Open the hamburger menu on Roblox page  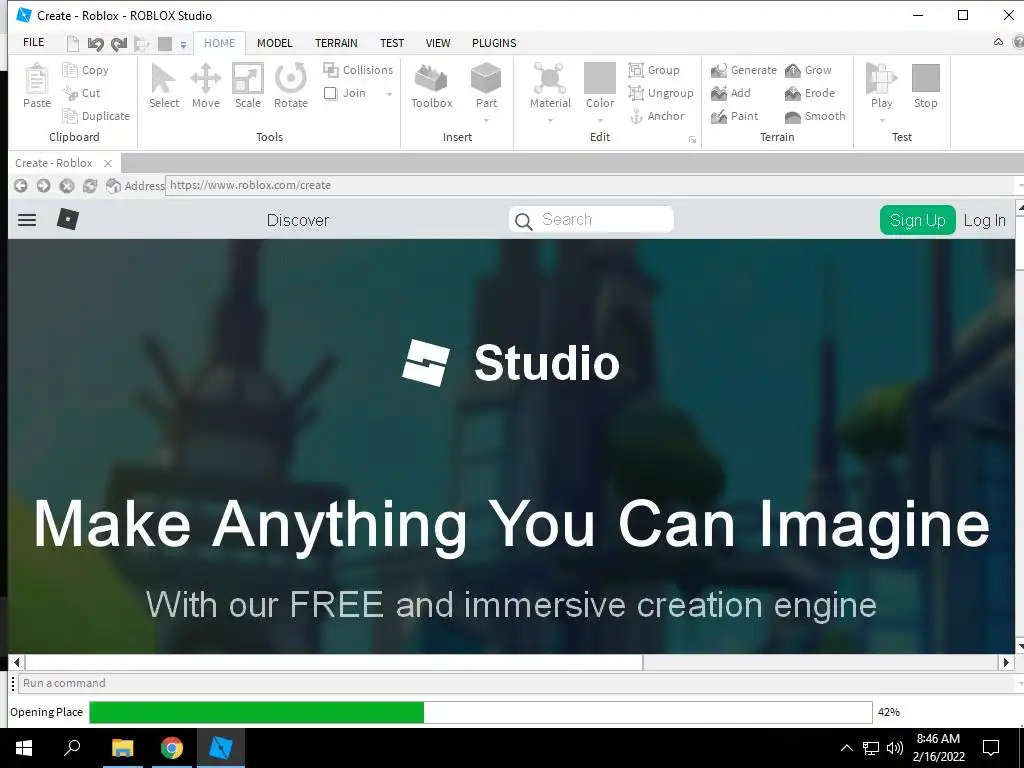27,220
